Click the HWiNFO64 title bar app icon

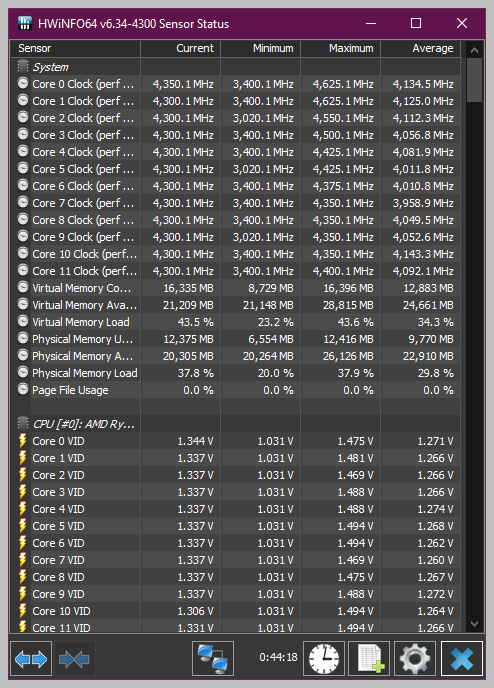pyautogui.click(x=25, y=23)
